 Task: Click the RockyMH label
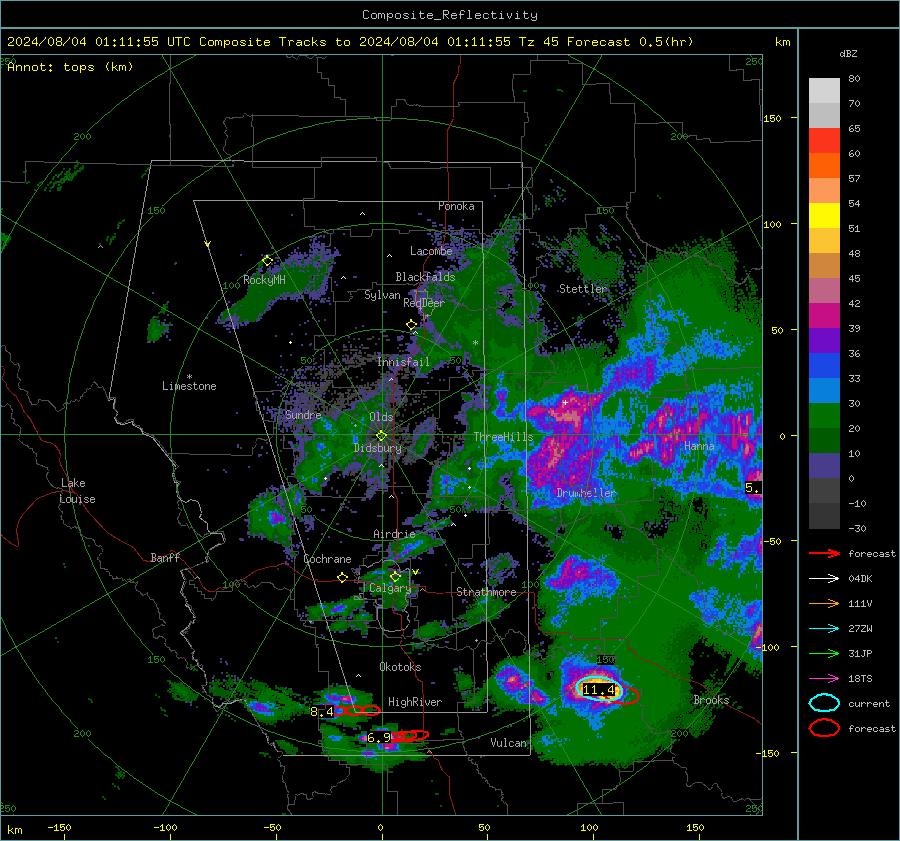(264, 280)
